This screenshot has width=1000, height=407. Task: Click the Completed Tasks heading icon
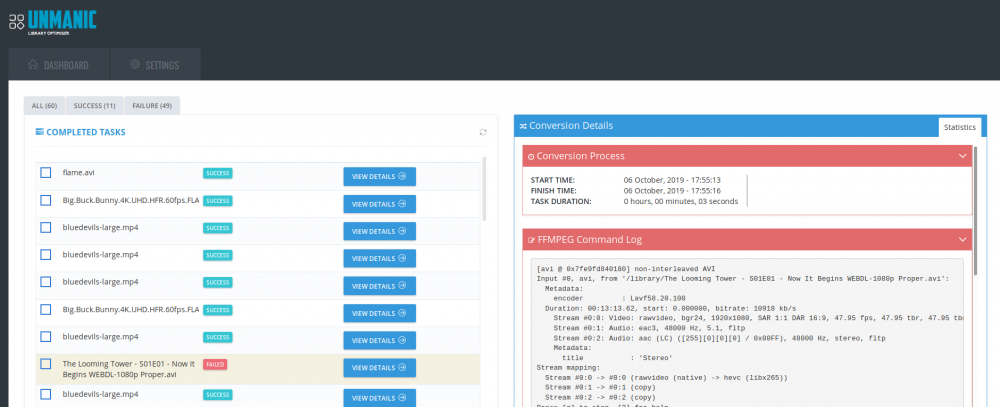[x=40, y=132]
